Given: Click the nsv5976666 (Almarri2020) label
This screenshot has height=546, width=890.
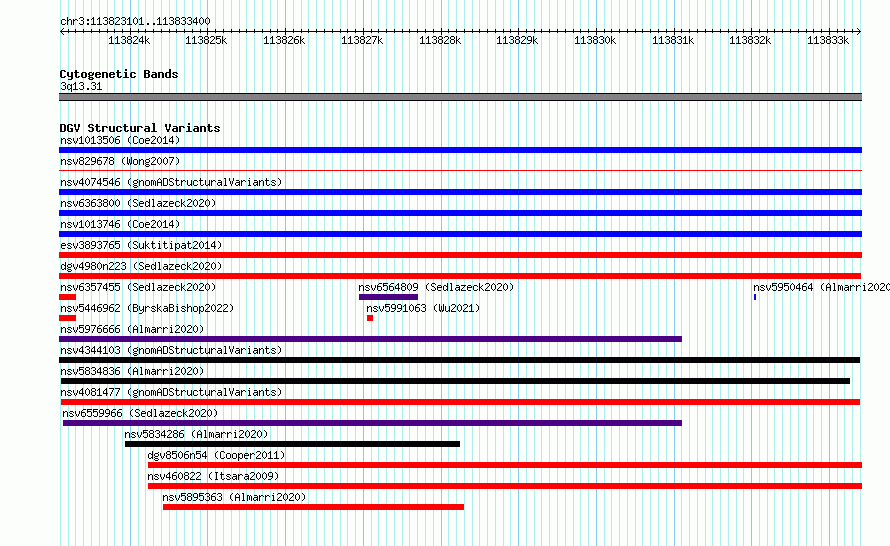Looking at the screenshot, I should (132, 329).
